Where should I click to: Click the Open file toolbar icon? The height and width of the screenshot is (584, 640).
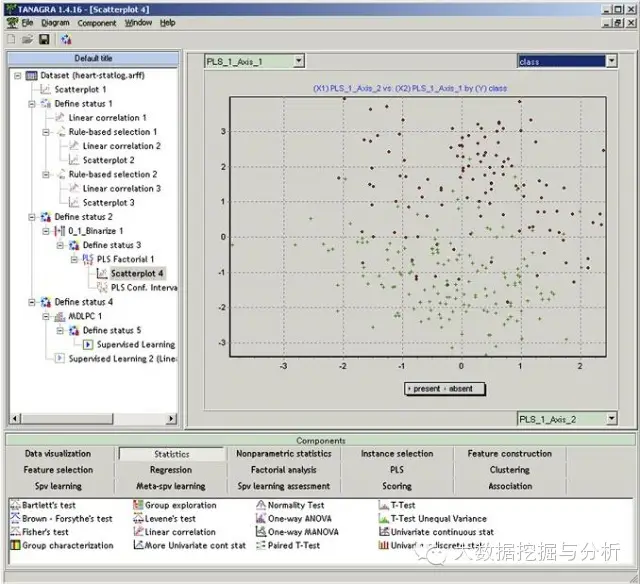[27, 39]
